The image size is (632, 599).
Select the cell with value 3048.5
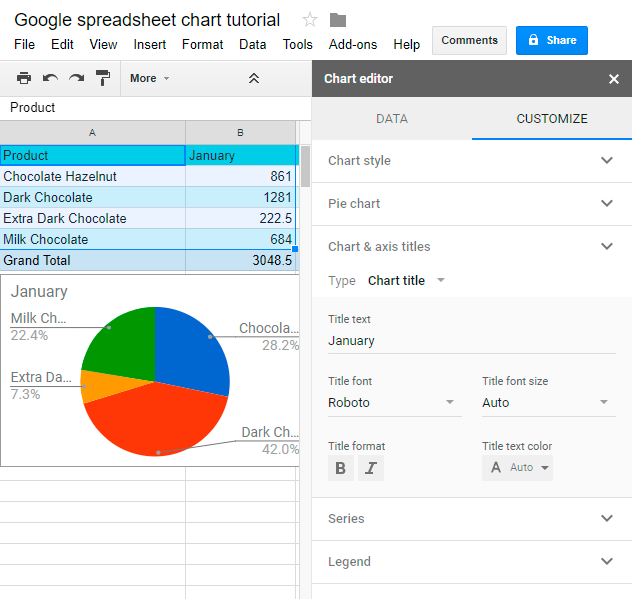pyautogui.click(x=241, y=260)
